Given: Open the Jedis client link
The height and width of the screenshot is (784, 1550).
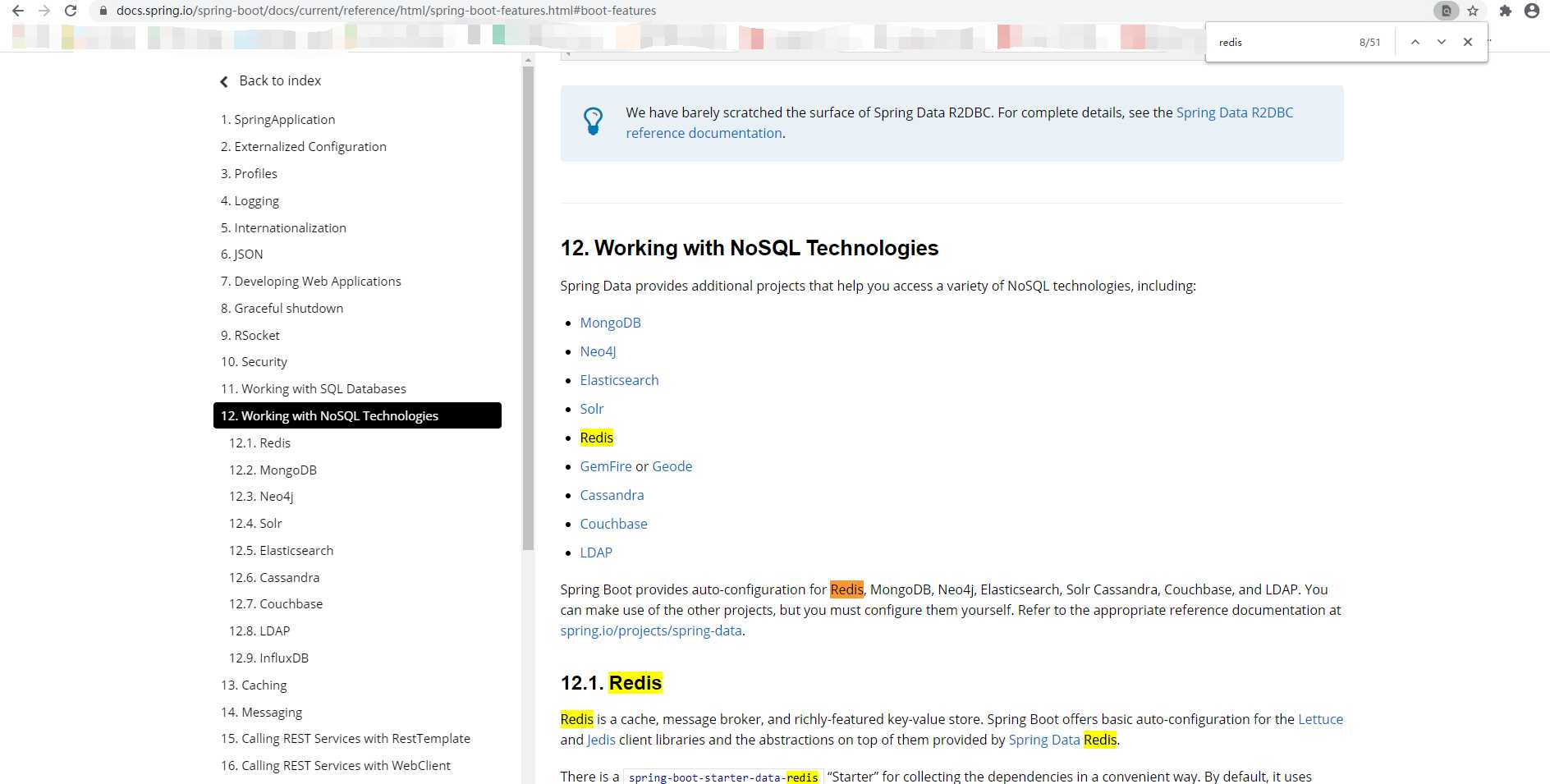Looking at the screenshot, I should click(601, 740).
